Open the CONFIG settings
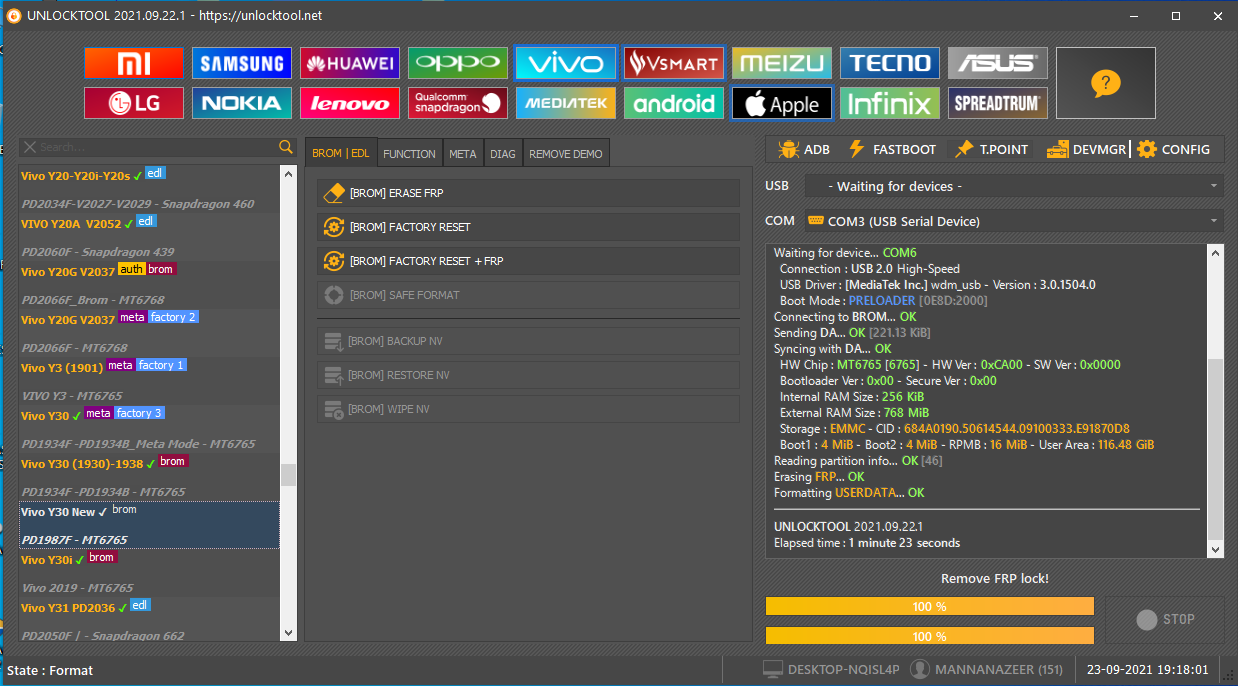The image size is (1238, 686). click(1173, 149)
